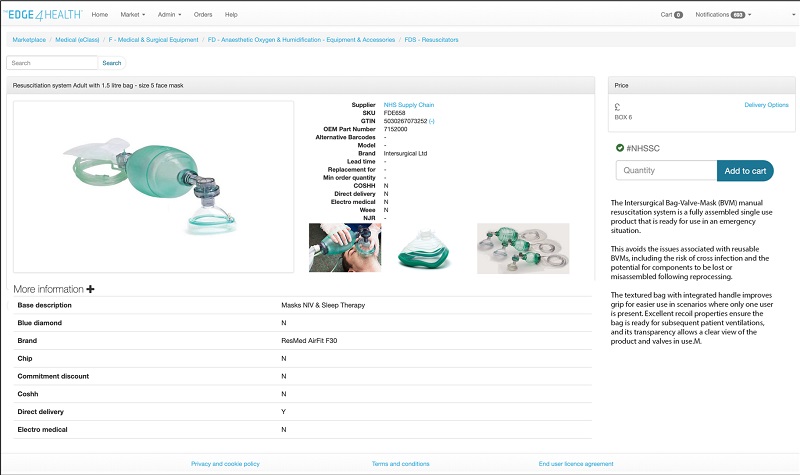View thumbnail of multiple resuscitator kits
800x475 pixels.
coord(523,248)
